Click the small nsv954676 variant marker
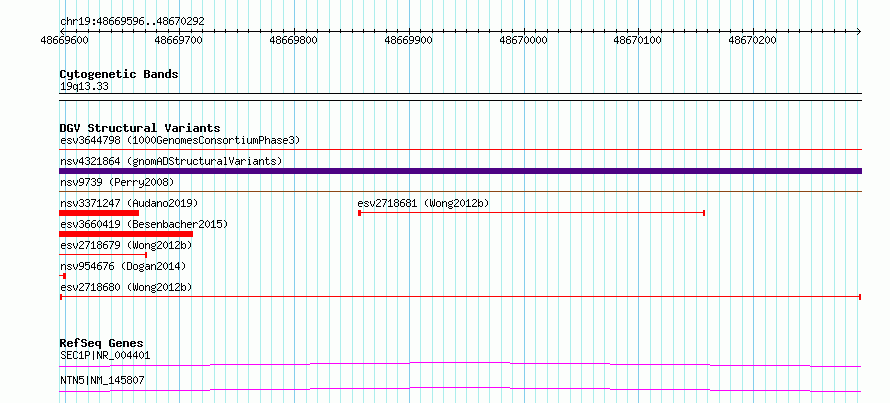Image resolution: width=890 pixels, height=403 pixels. tap(62, 276)
